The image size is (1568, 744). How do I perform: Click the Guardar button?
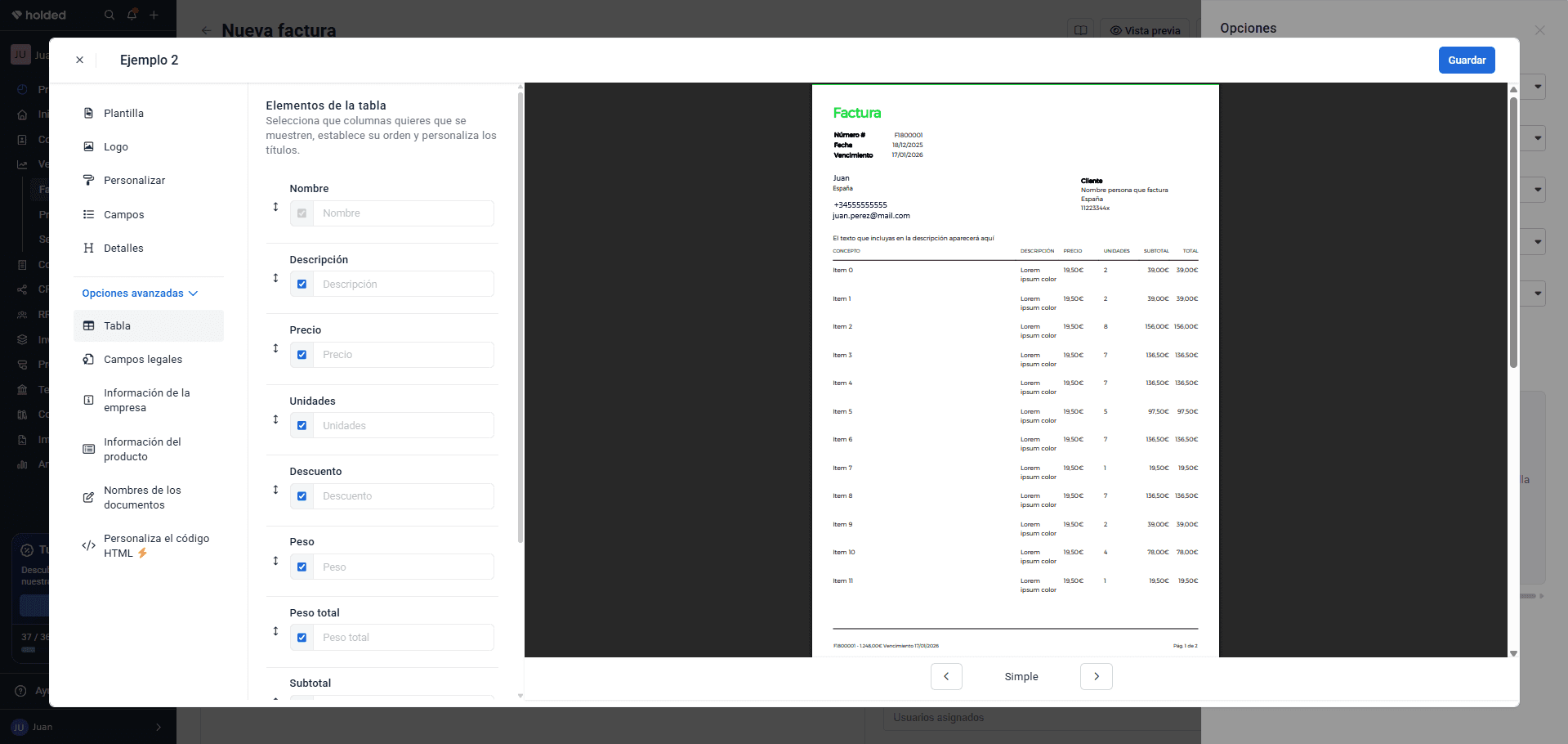pos(1467,60)
